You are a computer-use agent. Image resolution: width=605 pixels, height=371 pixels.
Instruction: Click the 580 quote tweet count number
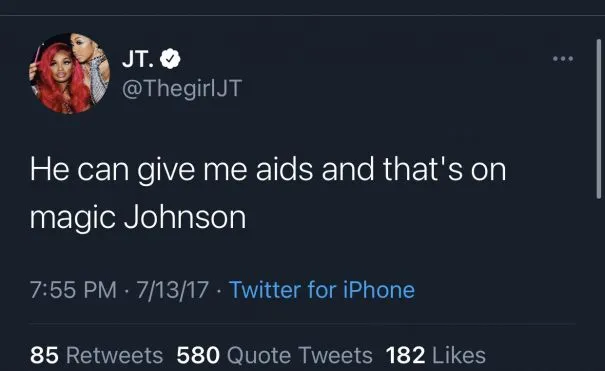point(198,355)
